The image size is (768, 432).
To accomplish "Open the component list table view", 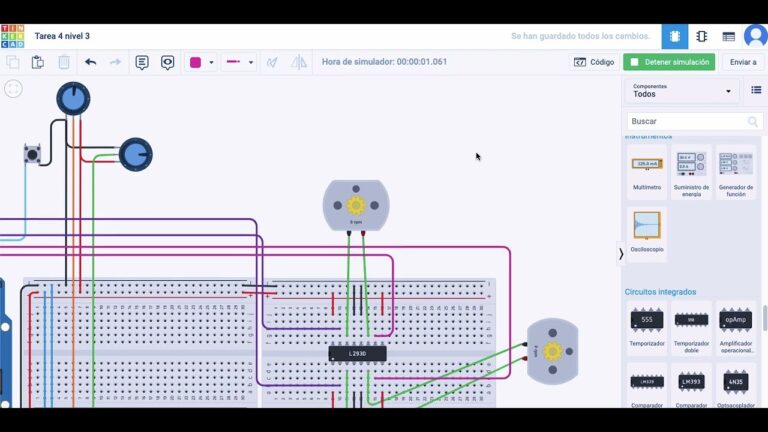I will (x=728, y=36).
